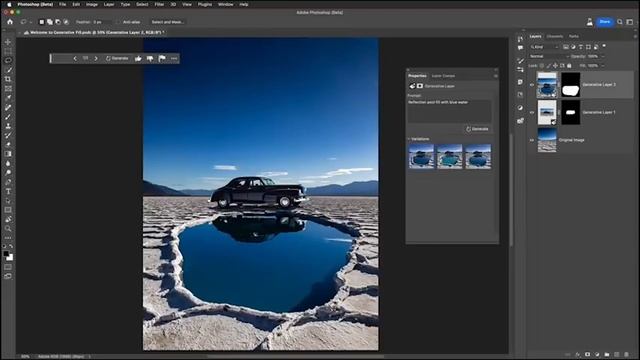Hide Generative Layer 1 with eye icon
Image resolution: width=640 pixels, height=360 pixels.
(x=532, y=112)
